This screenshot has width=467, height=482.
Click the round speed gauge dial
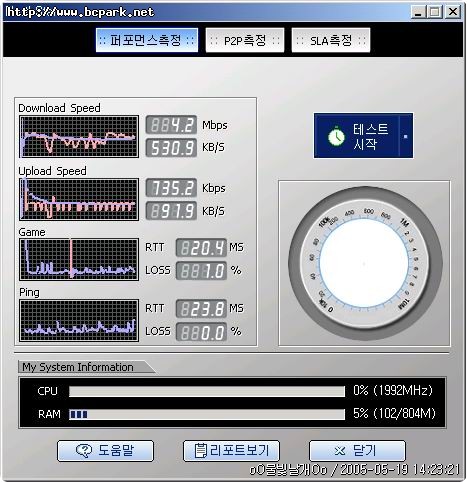click(365, 263)
